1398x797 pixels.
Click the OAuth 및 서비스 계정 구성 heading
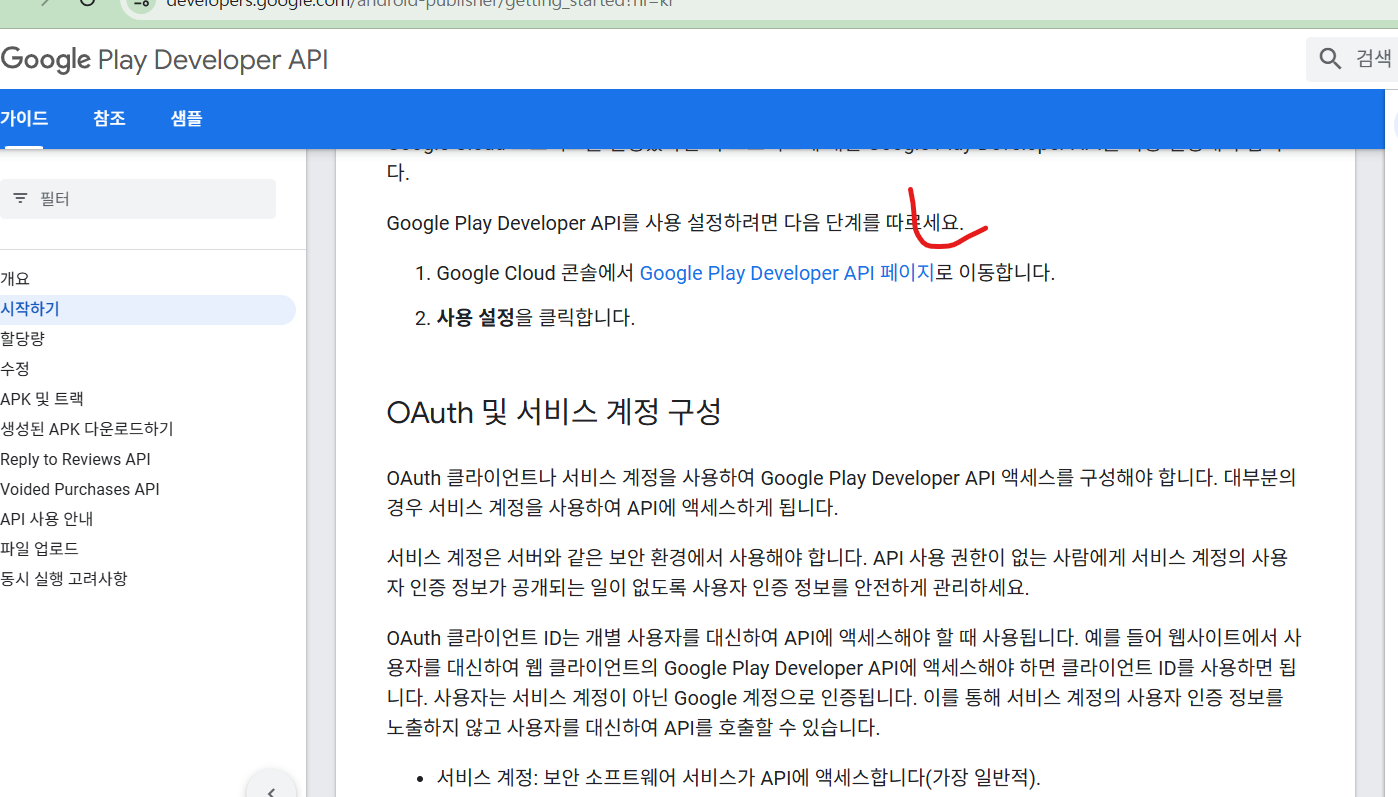click(554, 412)
